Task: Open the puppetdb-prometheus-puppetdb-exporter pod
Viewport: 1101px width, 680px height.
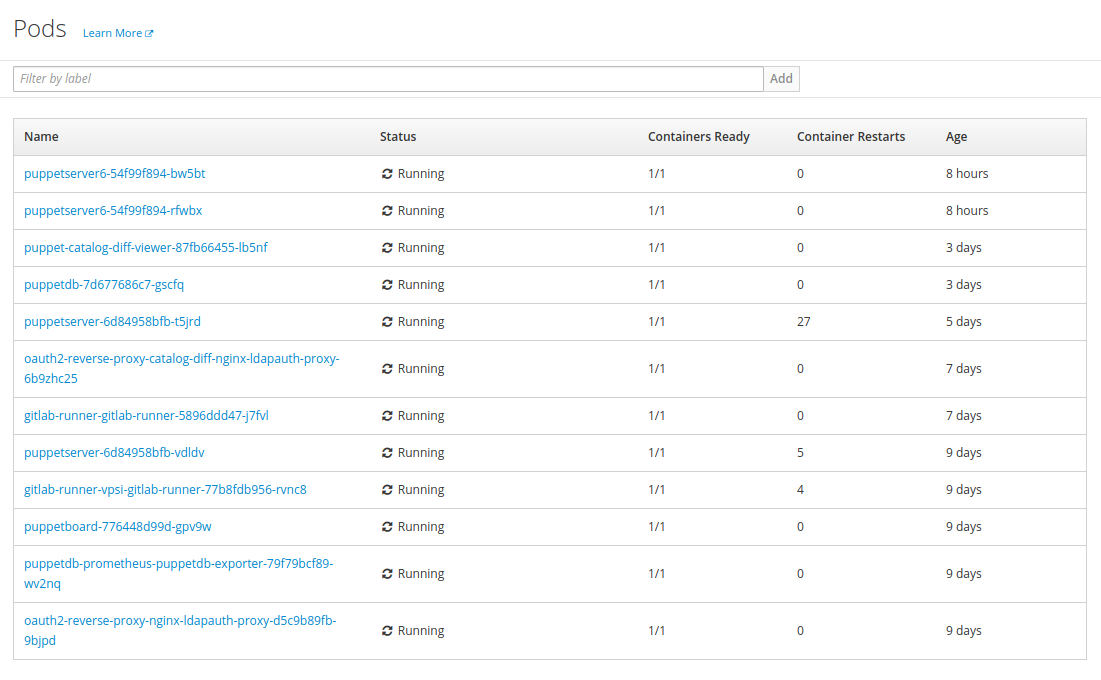Action: [178, 564]
